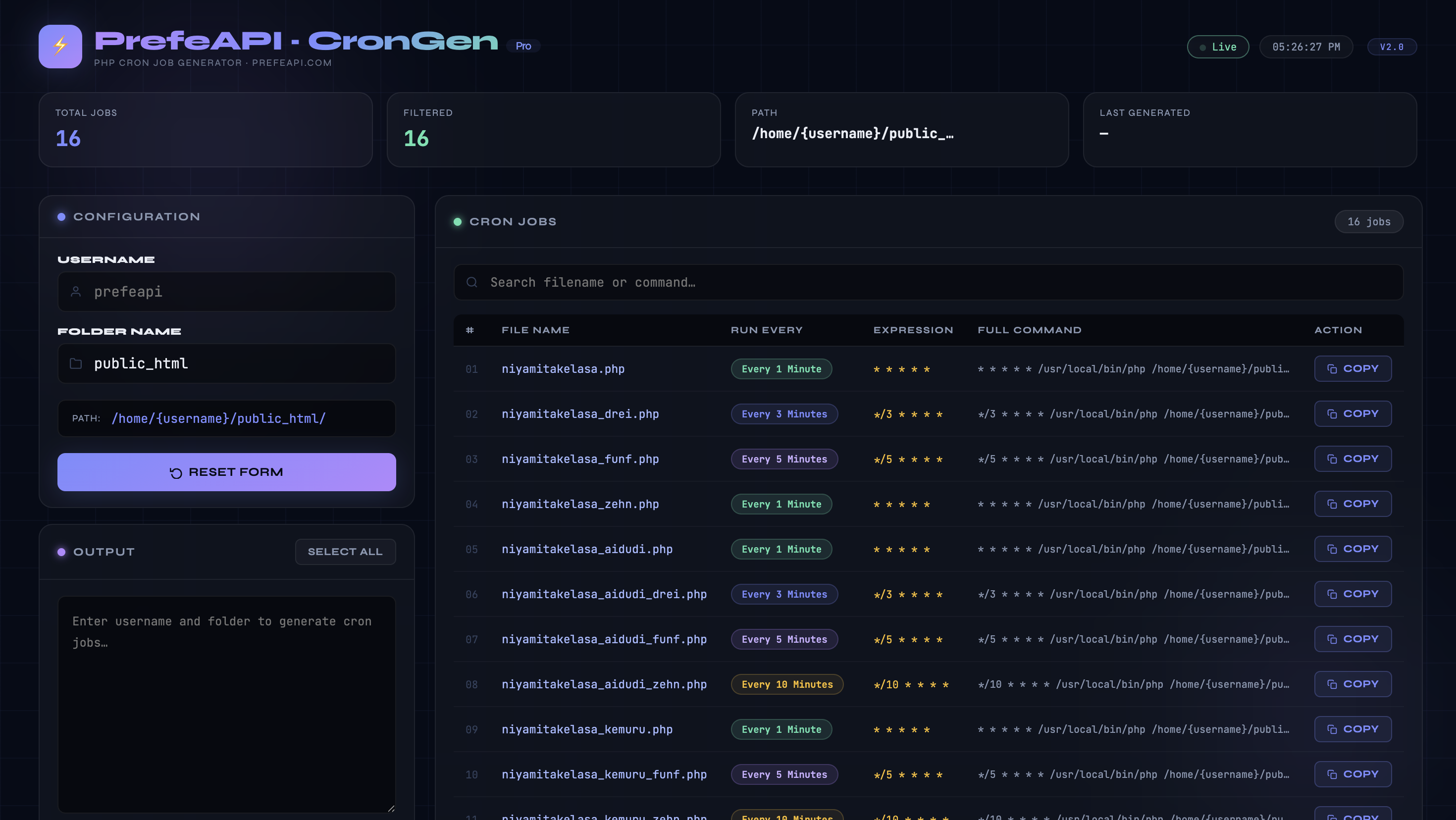Click the 05:26:27 PM clock badge
This screenshot has height=820, width=1456.
1306,47
